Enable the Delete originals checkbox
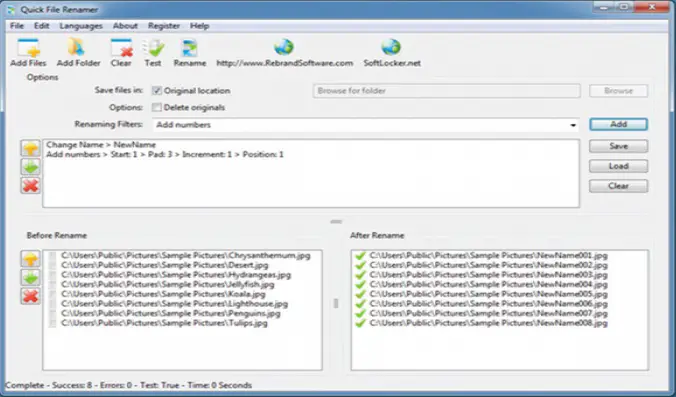Image resolution: width=676 pixels, height=397 pixels. 157,107
